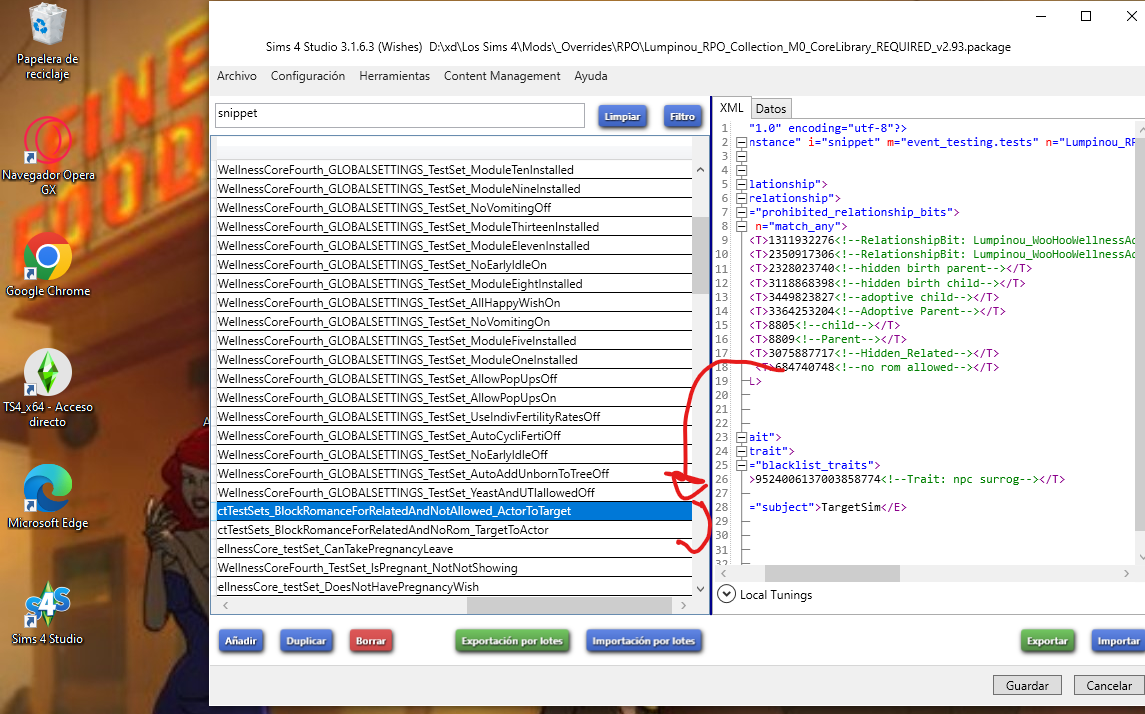This screenshot has height=714, width=1145.
Task: Collapse the XML node on line 2
Action: (741, 142)
